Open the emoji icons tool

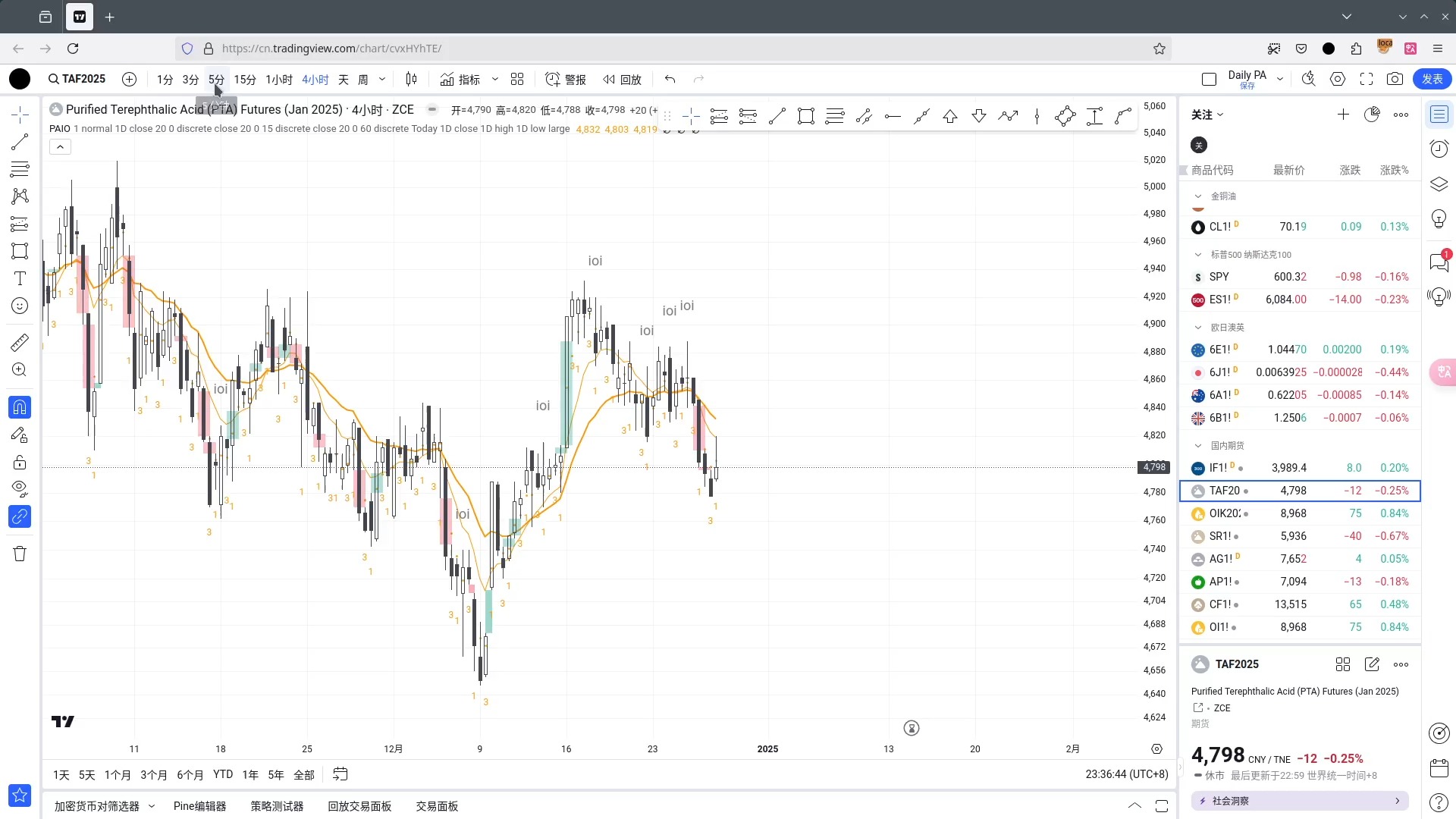click(x=20, y=306)
